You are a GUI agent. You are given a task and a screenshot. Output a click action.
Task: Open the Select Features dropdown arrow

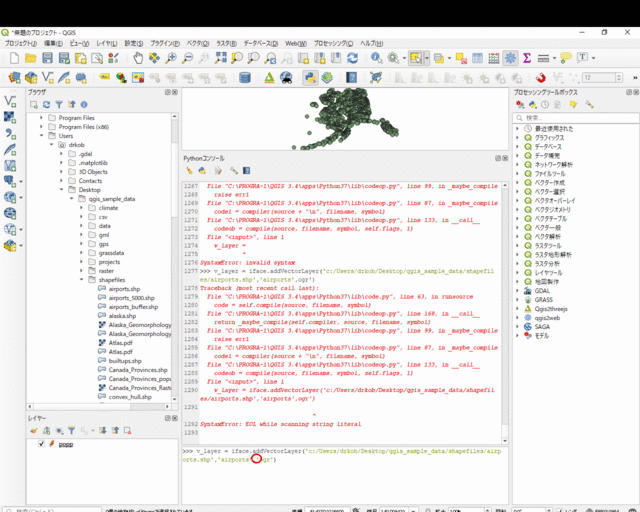[x=427, y=58]
